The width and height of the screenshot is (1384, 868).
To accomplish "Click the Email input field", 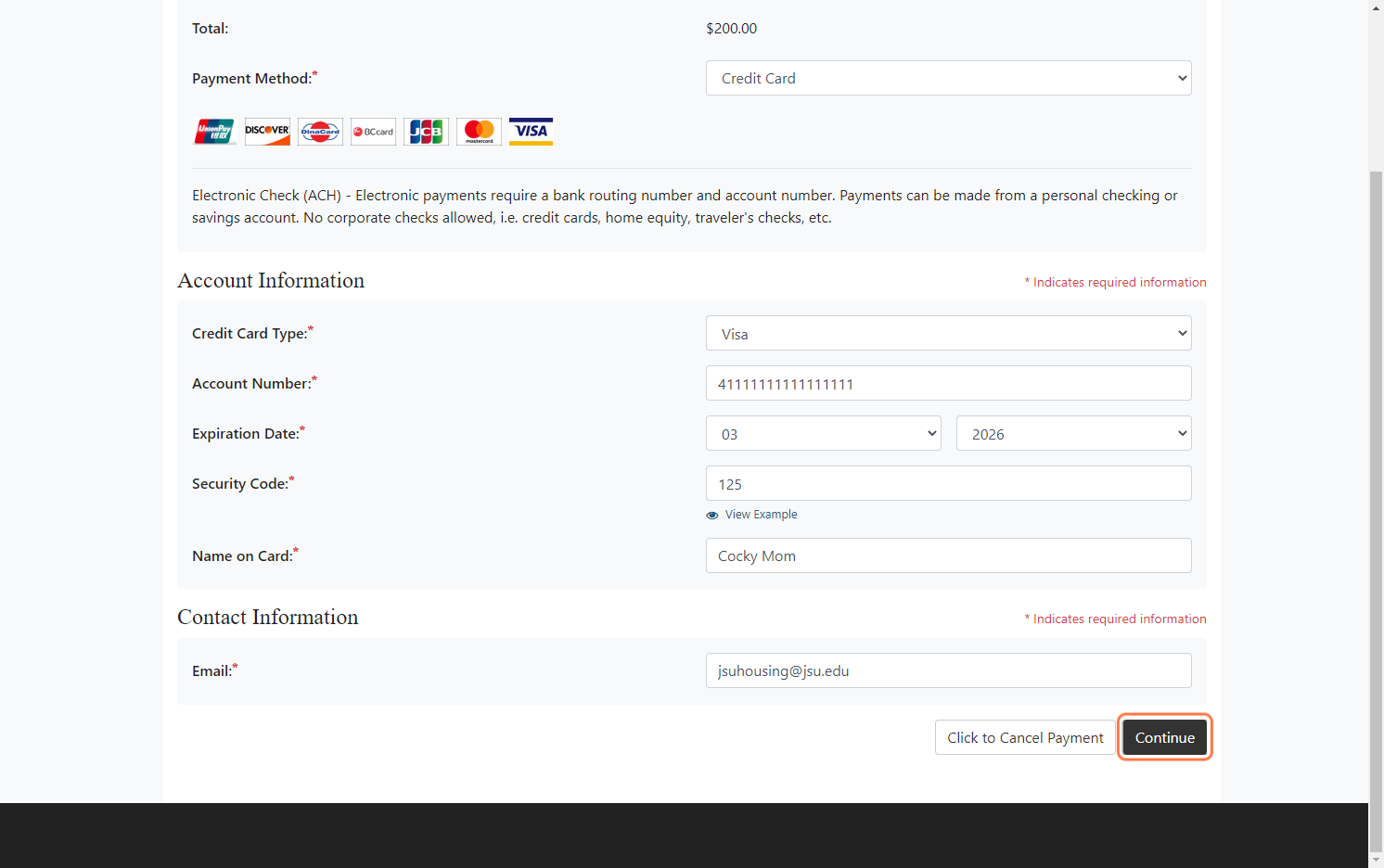I will (x=948, y=670).
